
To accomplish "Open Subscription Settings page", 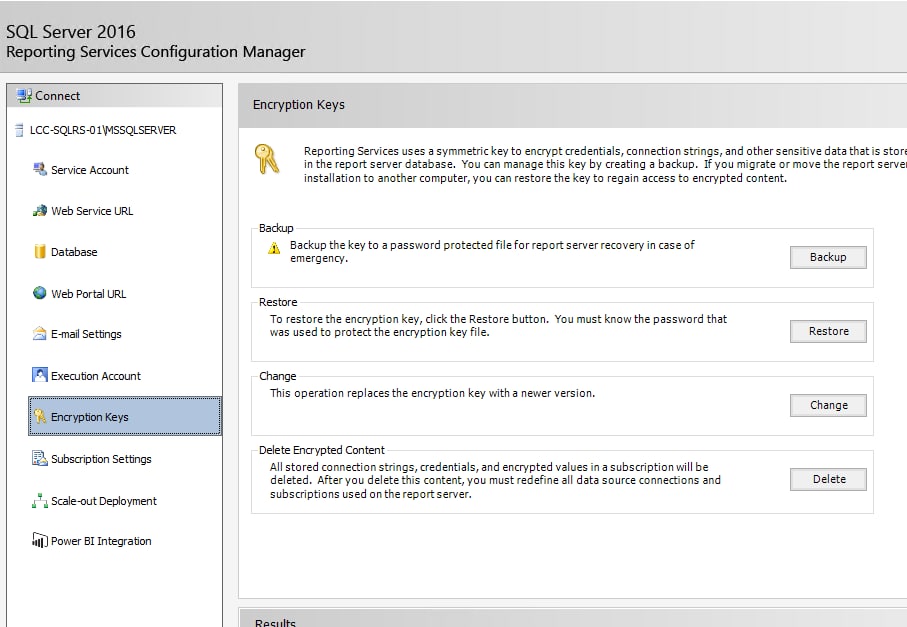I will coord(101,459).
